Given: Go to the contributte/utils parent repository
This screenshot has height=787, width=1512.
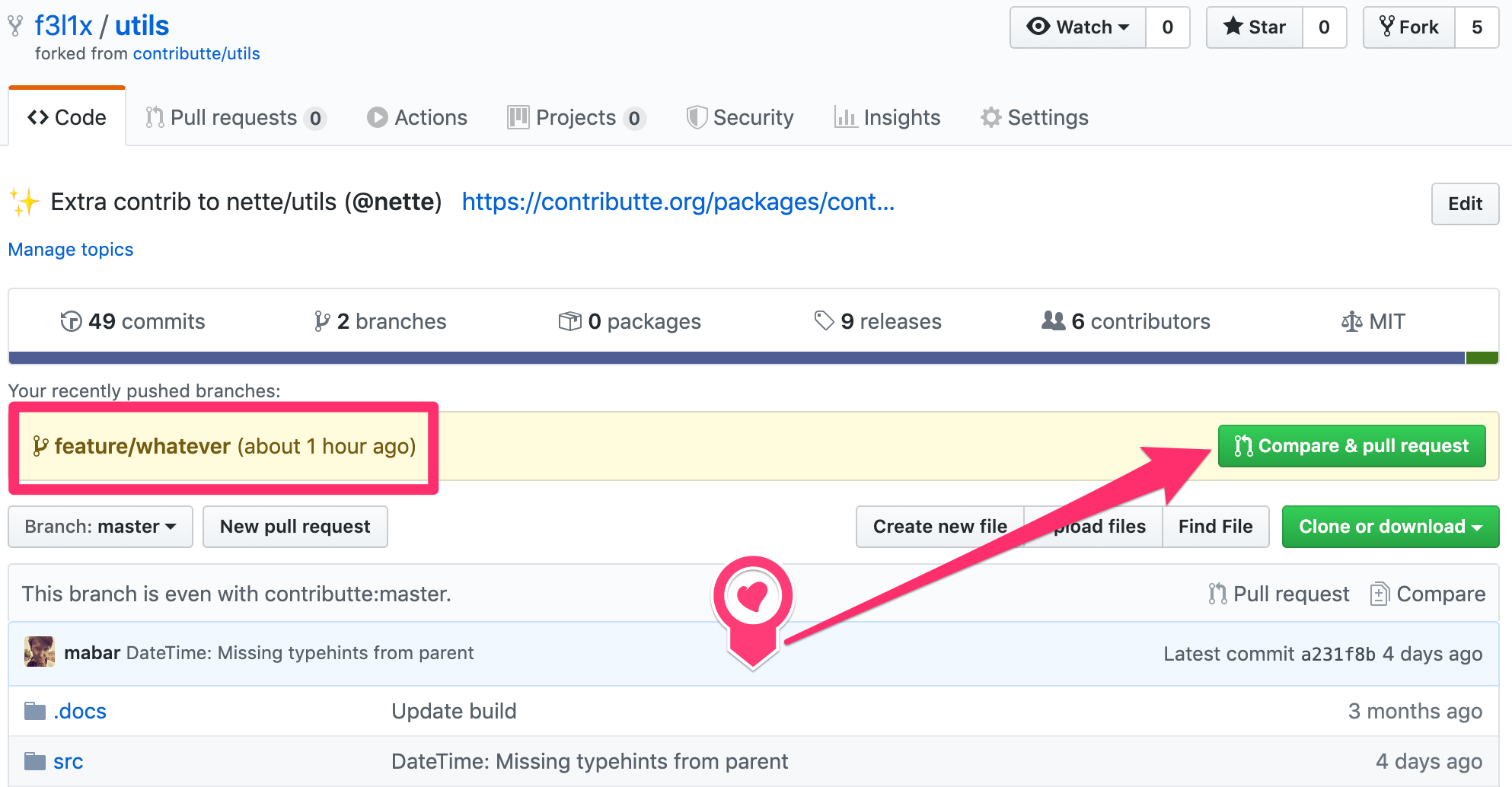Looking at the screenshot, I should (x=196, y=54).
